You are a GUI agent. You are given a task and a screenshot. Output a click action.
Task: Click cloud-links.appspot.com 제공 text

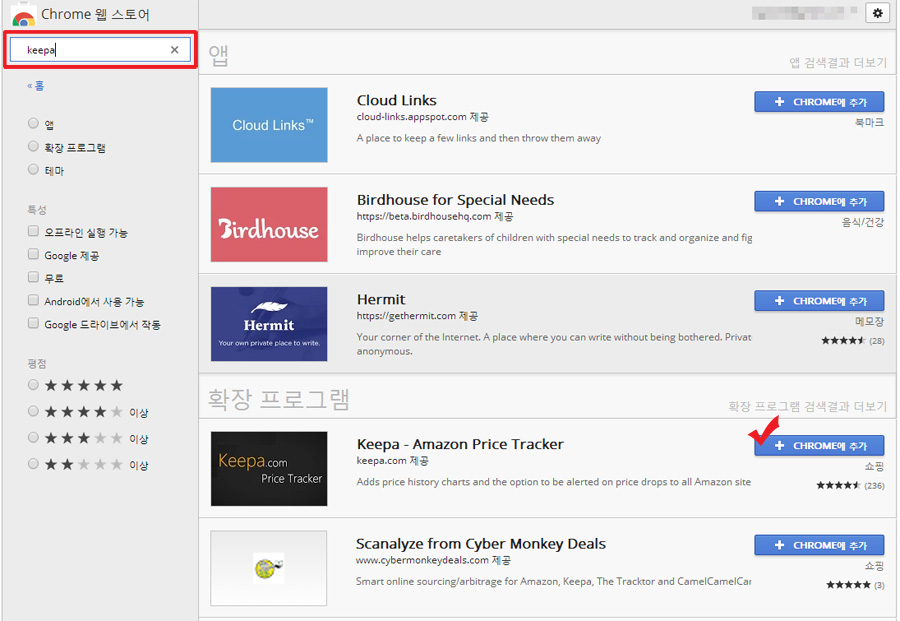pos(422,117)
